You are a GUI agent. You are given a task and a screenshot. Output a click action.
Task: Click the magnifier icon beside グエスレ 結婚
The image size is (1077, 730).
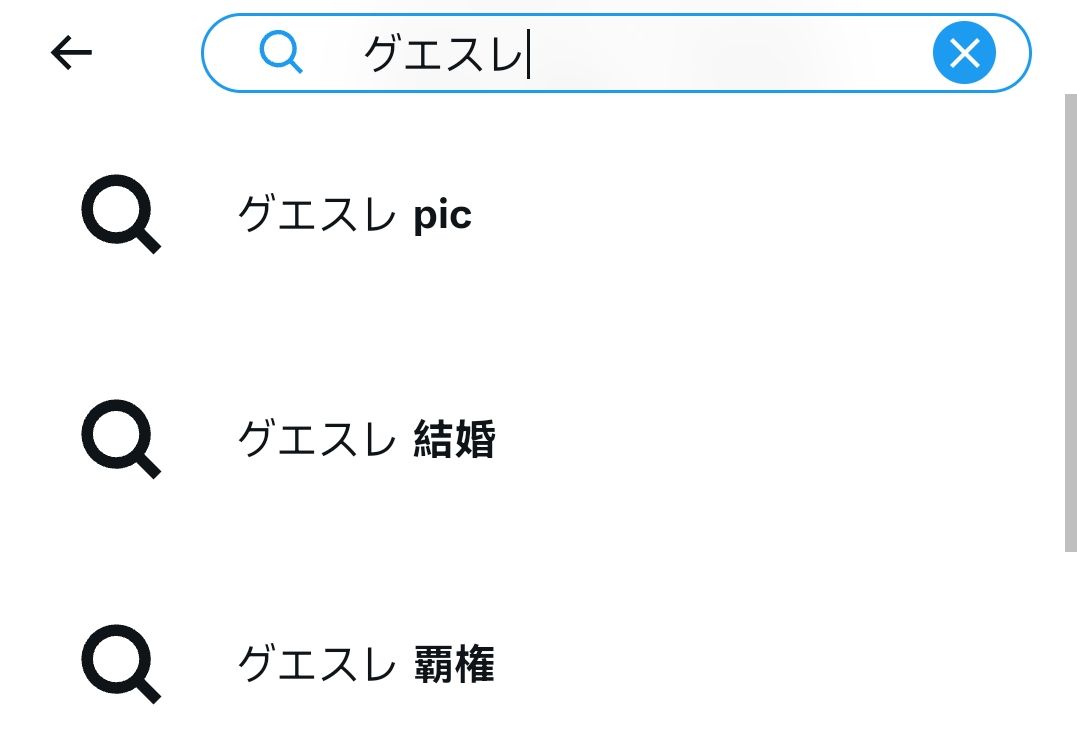coord(120,438)
